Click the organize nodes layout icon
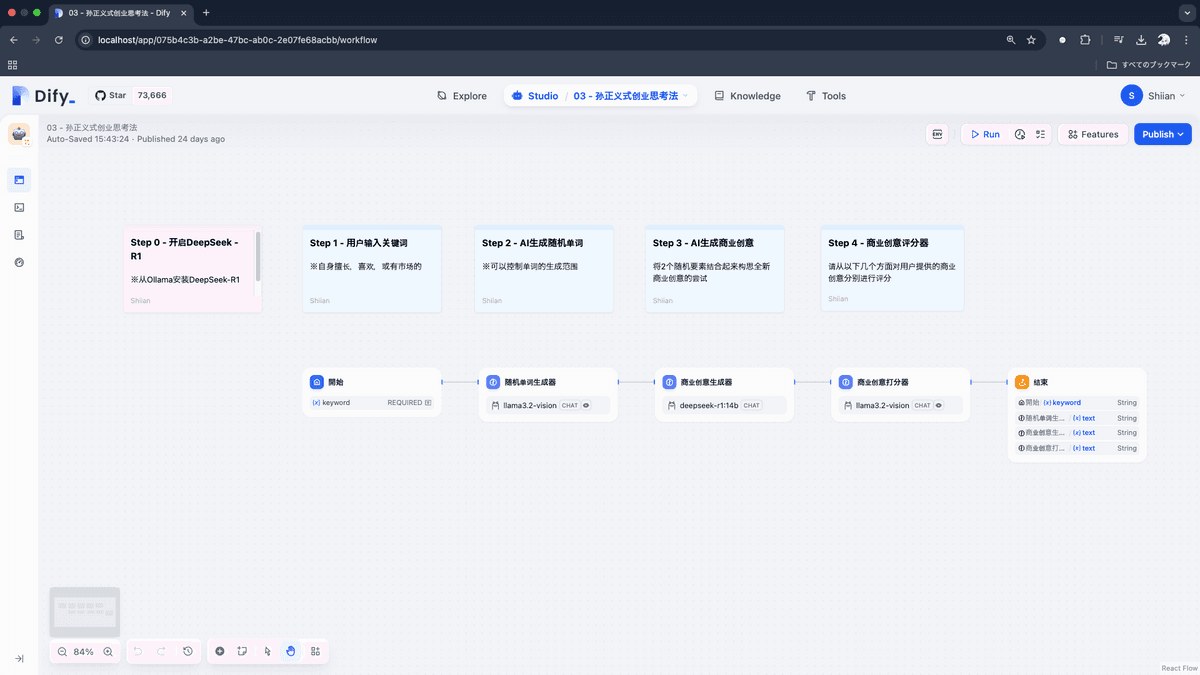 click(x=315, y=651)
